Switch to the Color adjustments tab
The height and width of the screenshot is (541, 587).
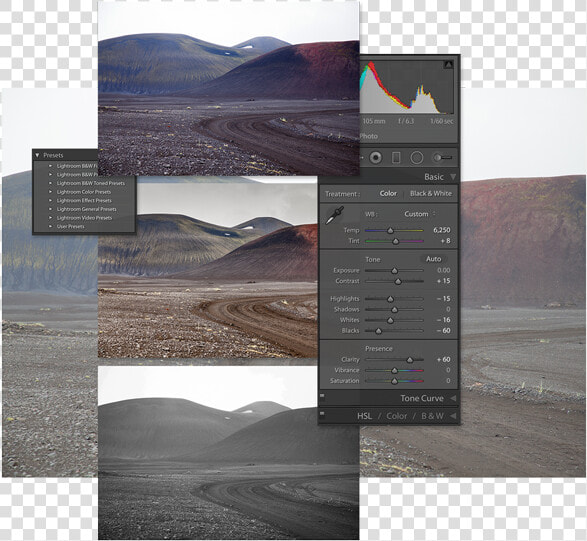click(396, 416)
